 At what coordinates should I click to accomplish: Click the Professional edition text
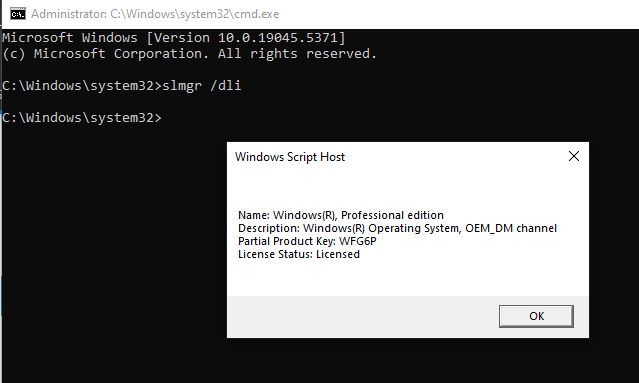click(x=392, y=215)
